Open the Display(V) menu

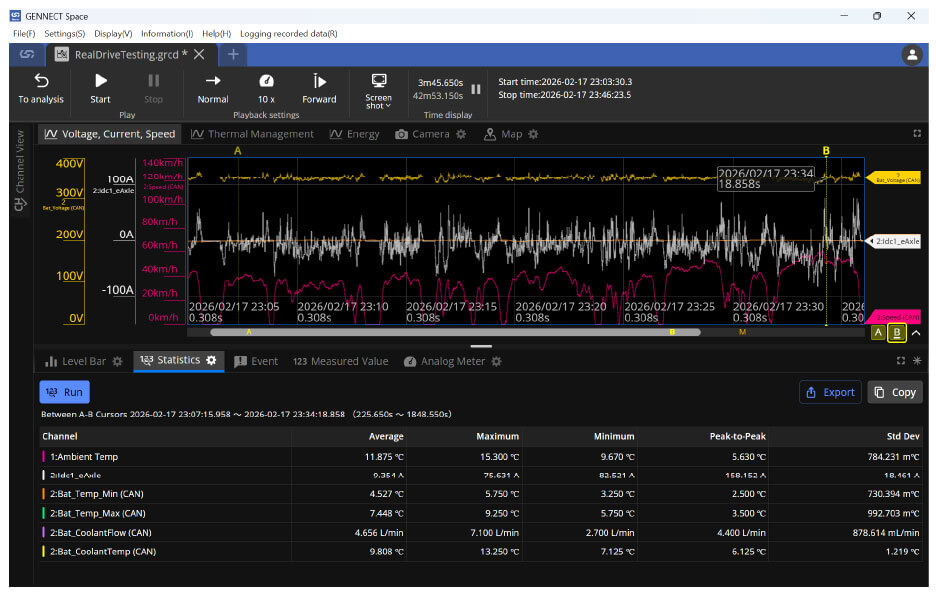113,33
